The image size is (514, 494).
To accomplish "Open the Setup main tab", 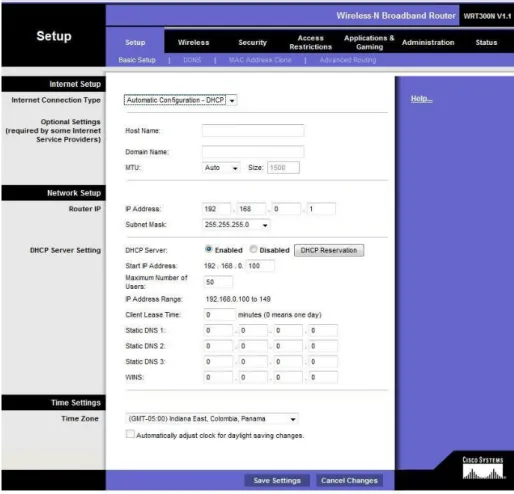I will coord(135,42).
